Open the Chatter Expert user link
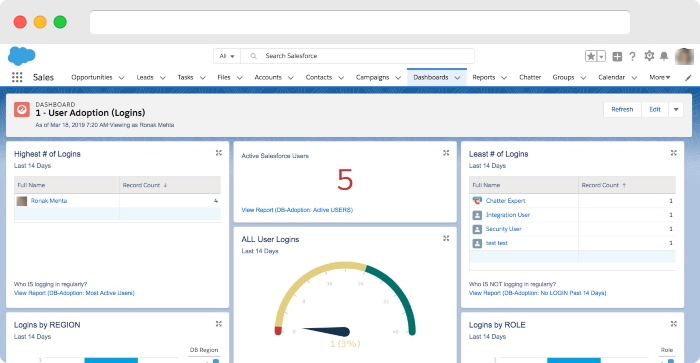This screenshot has height=363, width=700. click(x=505, y=201)
